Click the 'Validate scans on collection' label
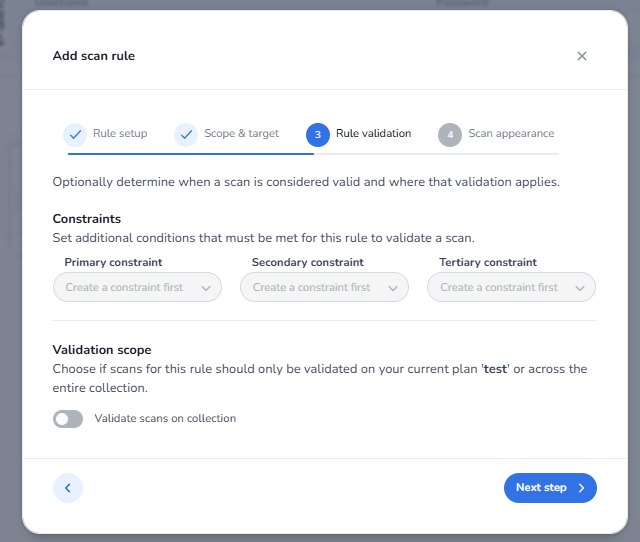 165,419
